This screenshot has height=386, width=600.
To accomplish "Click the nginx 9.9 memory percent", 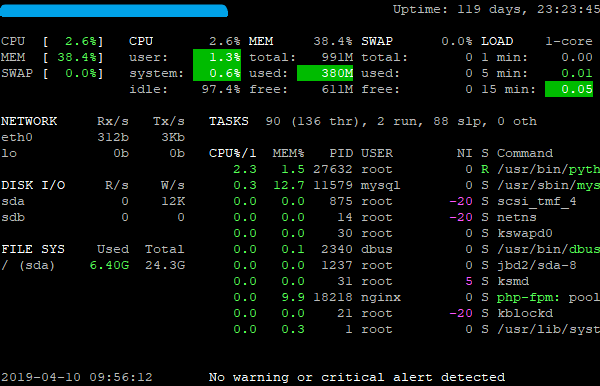I will coord(293,298).
